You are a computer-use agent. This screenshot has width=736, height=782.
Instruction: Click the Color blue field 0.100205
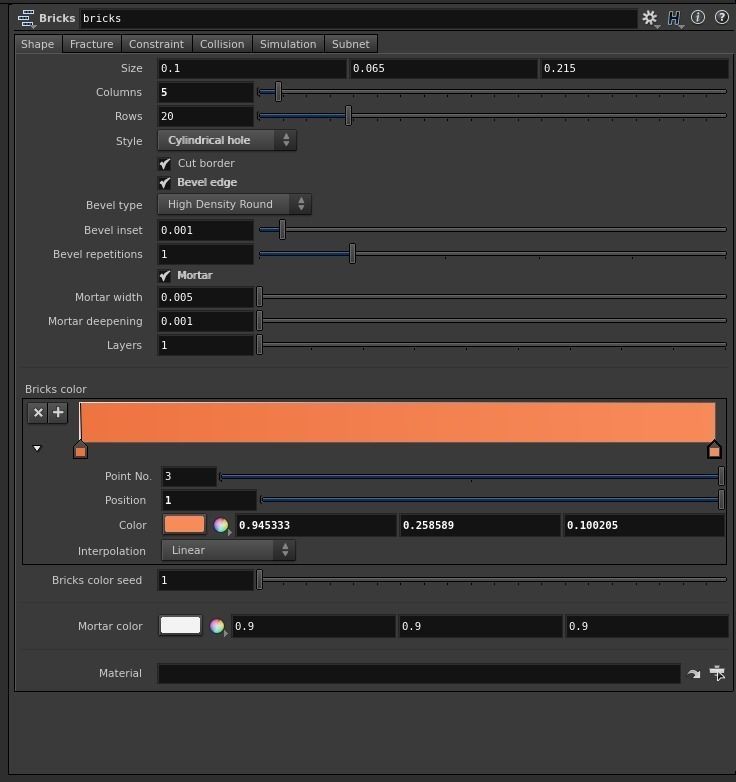644,525
